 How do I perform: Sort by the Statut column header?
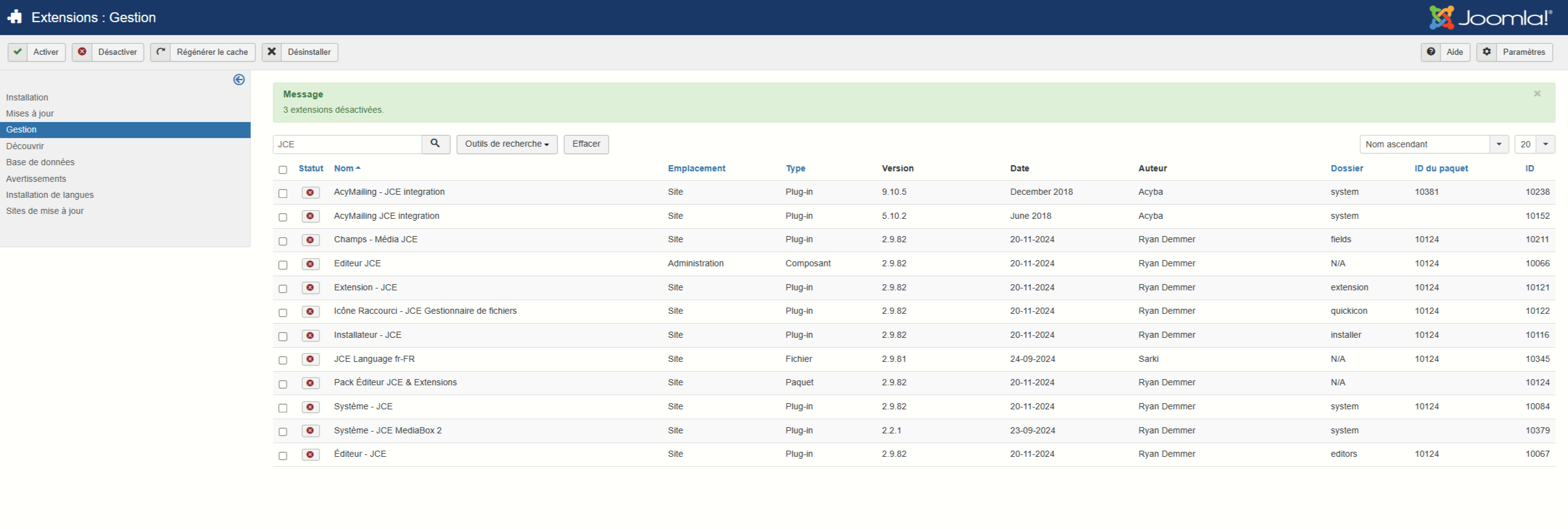311,168
